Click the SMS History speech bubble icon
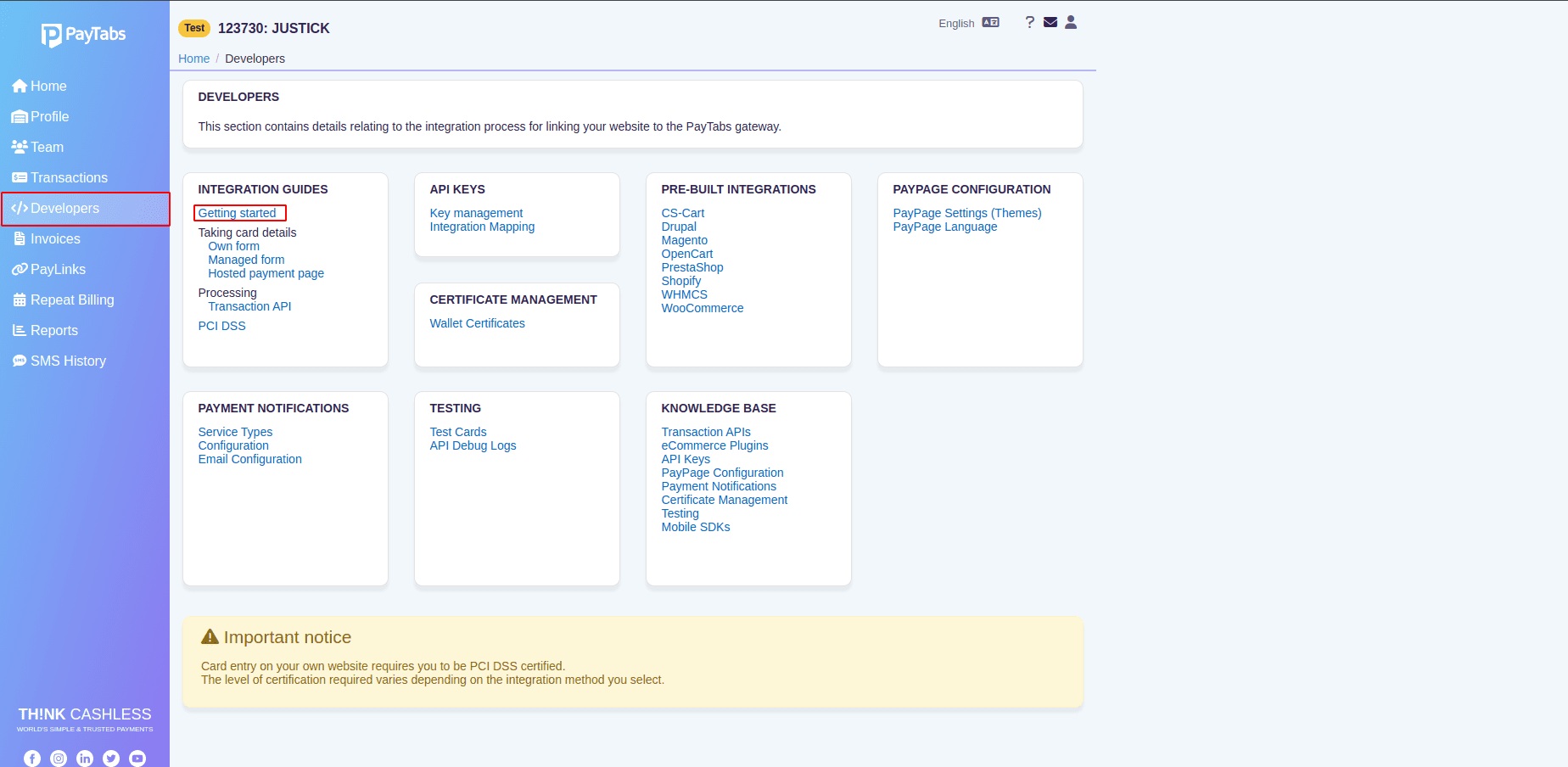 (20, 361)
